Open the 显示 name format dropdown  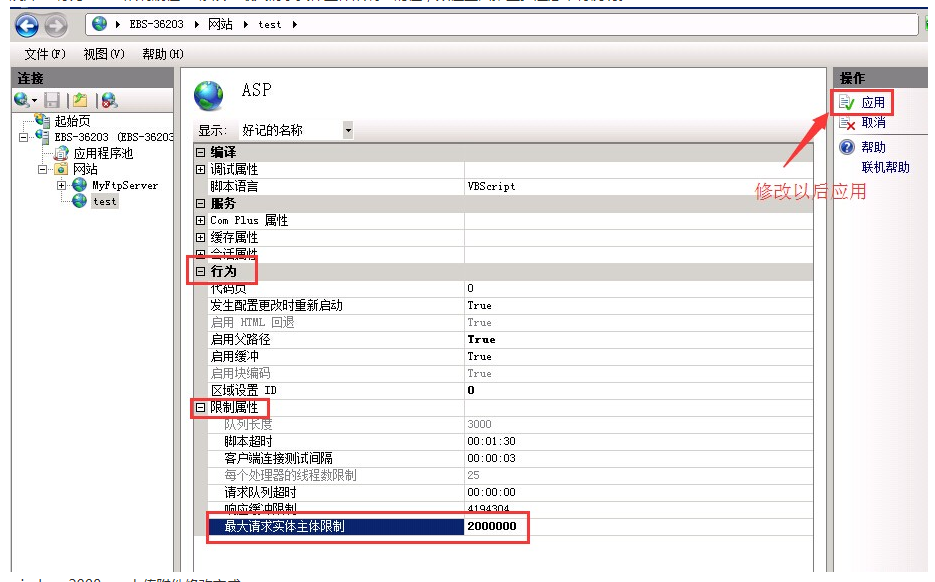tap(347, 130)
